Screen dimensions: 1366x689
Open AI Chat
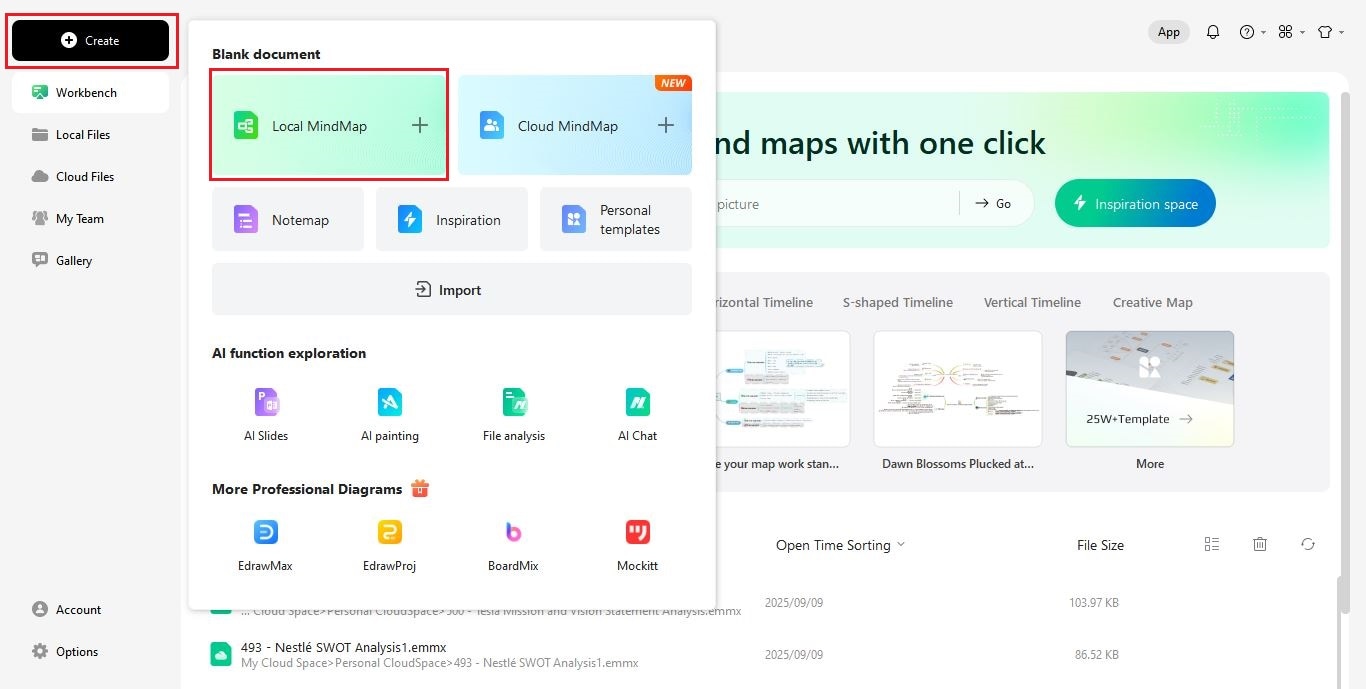(x=637, y=412)
